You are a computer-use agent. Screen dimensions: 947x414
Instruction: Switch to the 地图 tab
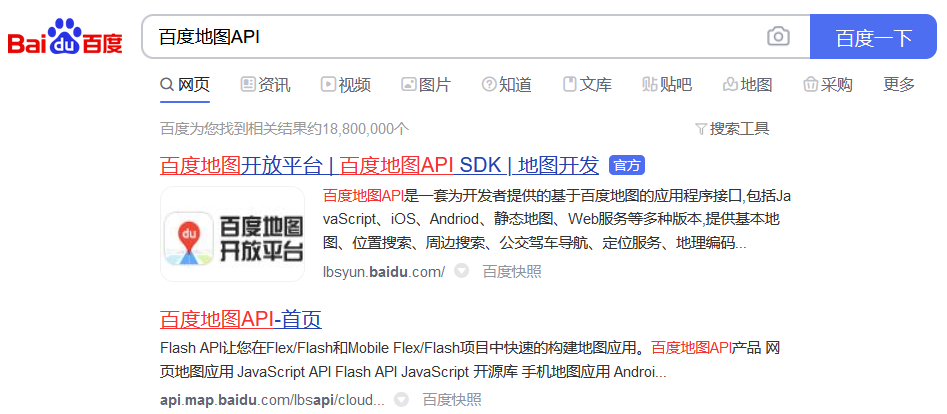(x=748, y=85)
